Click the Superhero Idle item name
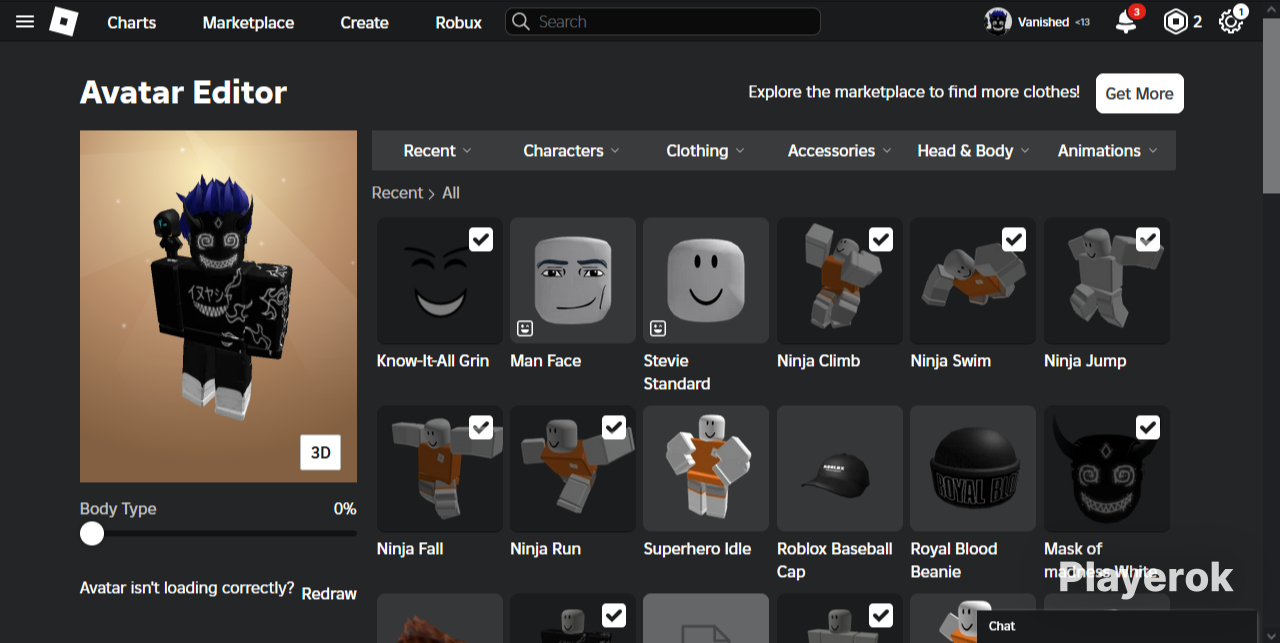The width and height of the screenshot is (1280, 643). (x=697, y=549)
